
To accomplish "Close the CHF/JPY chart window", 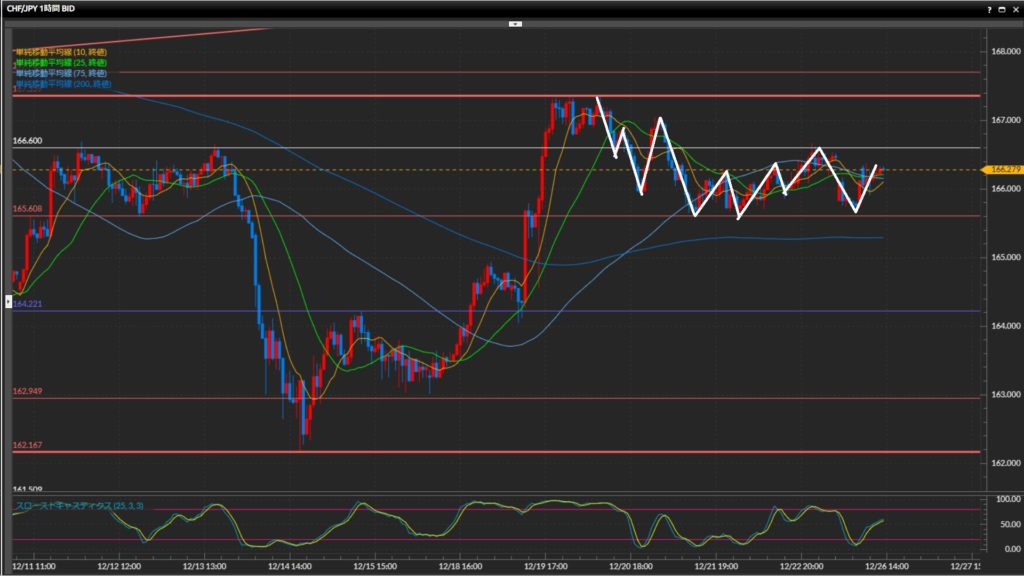I will coord(1015,8).
